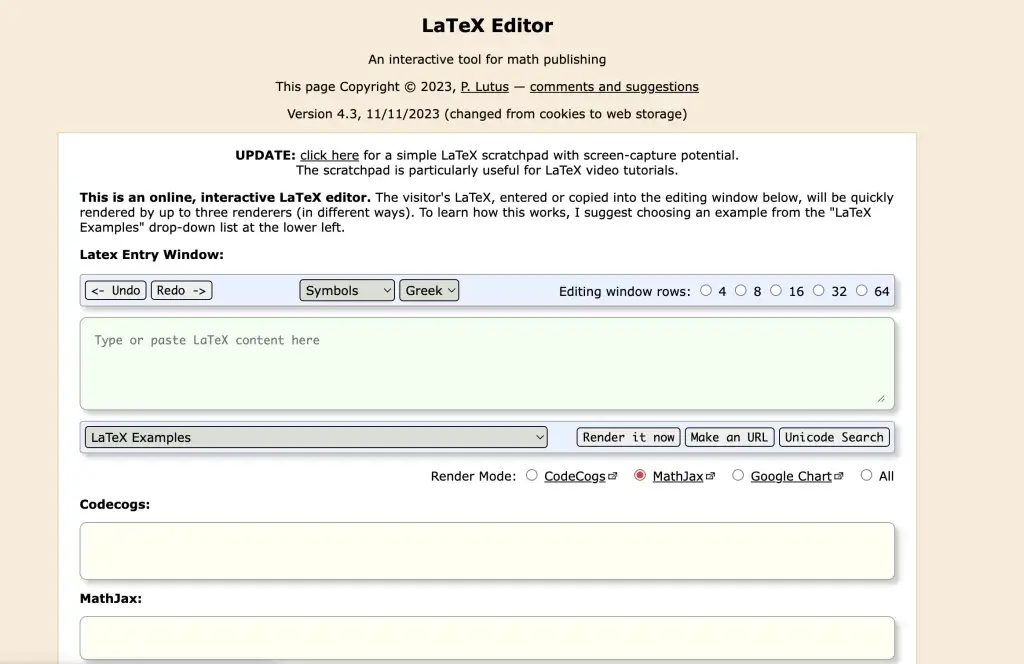
Task: Follow the P. Lutus author link
Action: click(x=484, y=86)
